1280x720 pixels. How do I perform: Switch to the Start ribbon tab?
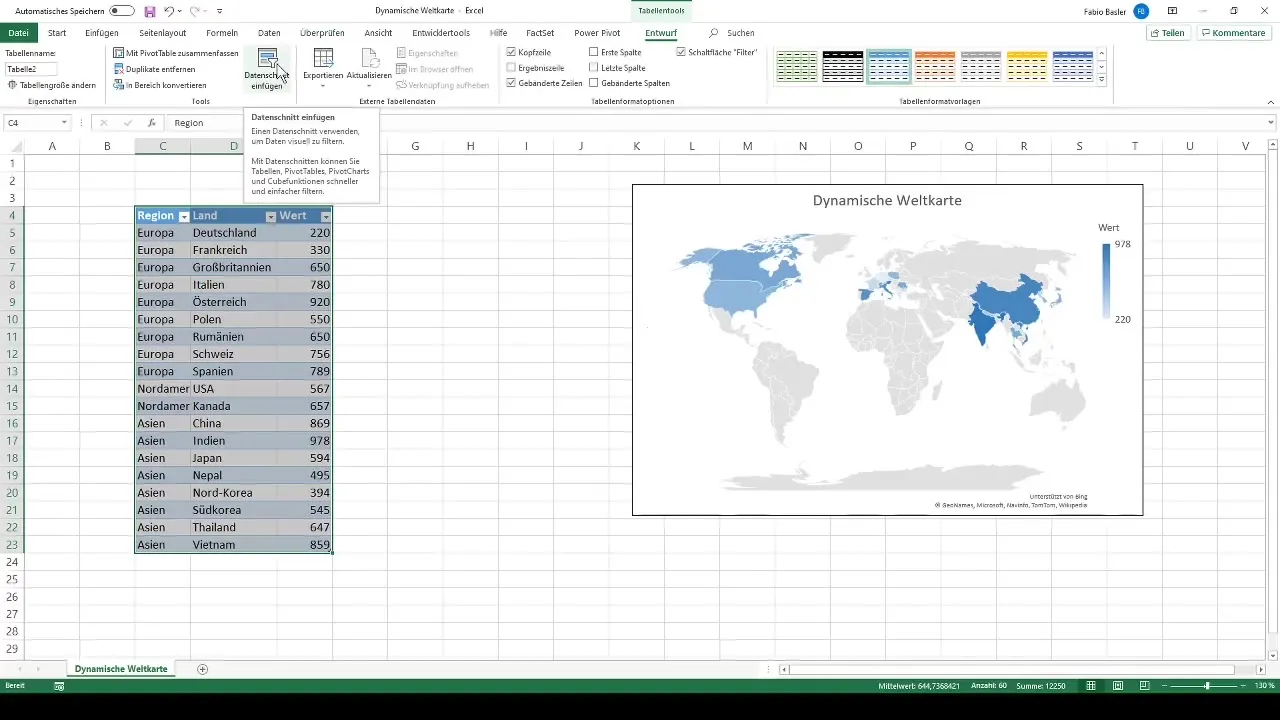tap(57, 33)
